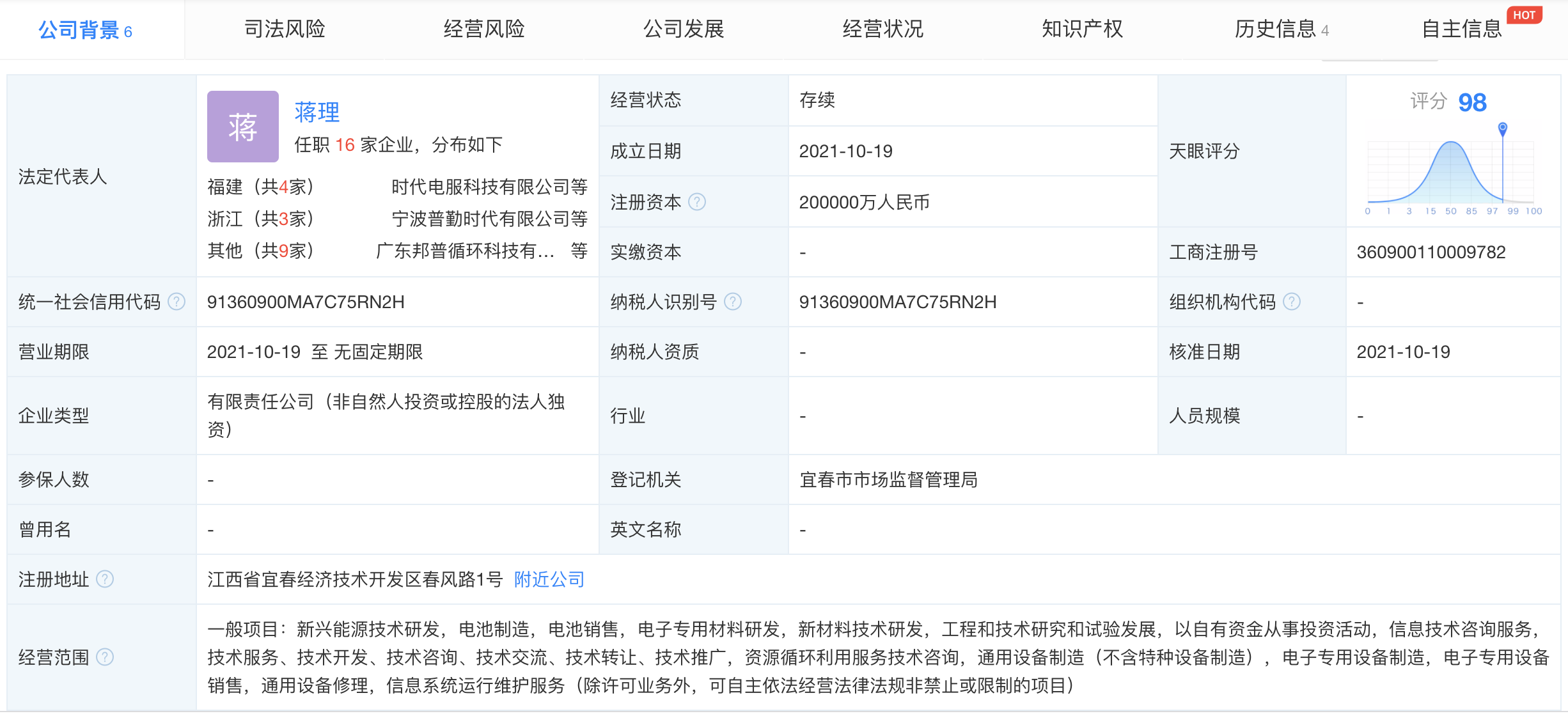Viewport: 1568px width, 716px height.
Task: Click the purple 蒋 avatar
Action: pos(242,126)
